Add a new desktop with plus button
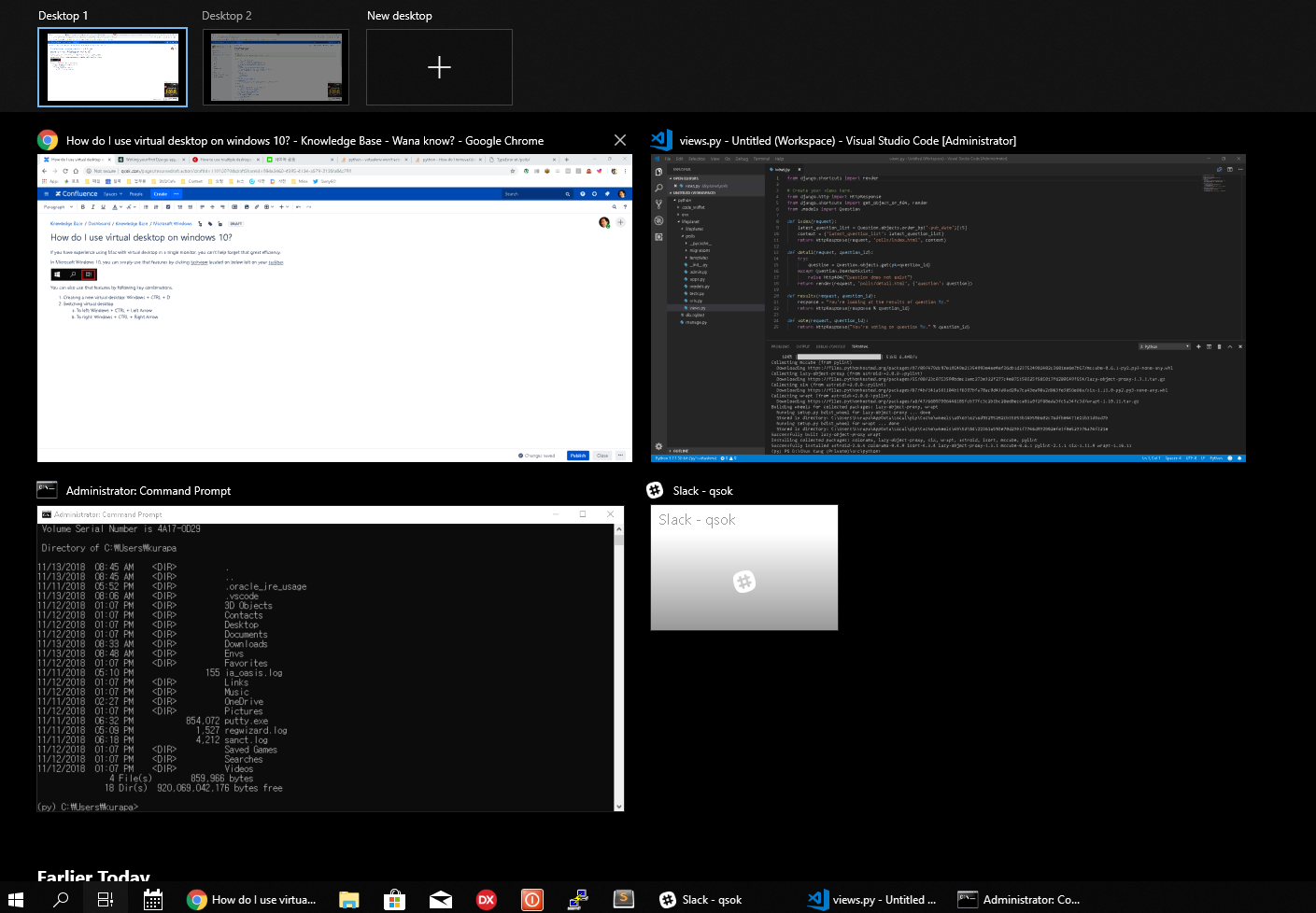The height and width of the screenshot is (913, 1316). 439,67
